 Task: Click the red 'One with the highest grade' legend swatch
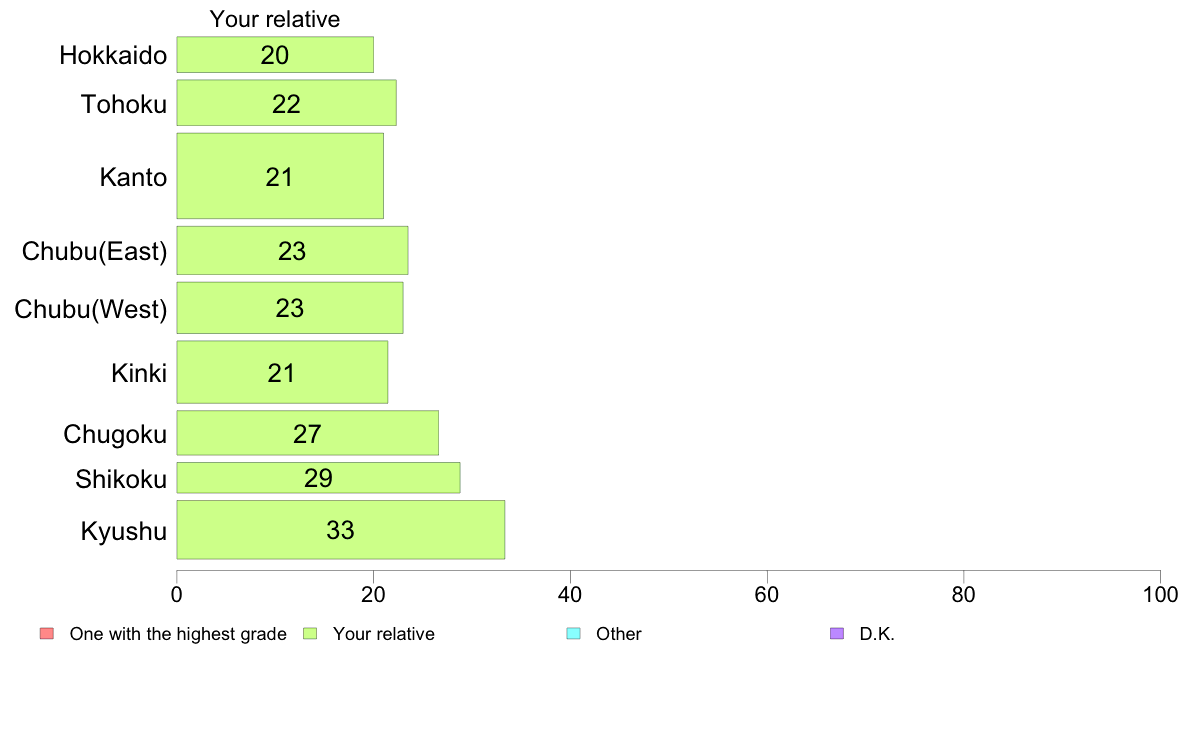coord(47,634)
